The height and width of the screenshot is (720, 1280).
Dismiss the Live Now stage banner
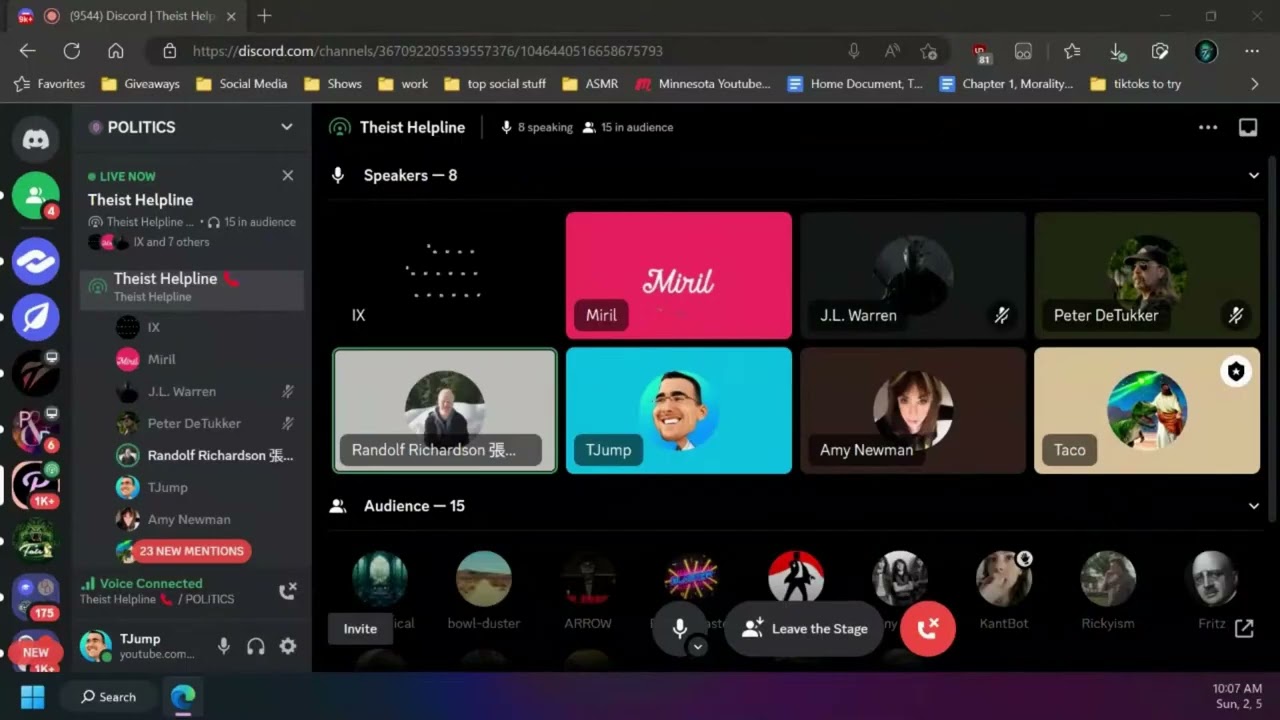point(288,176)
